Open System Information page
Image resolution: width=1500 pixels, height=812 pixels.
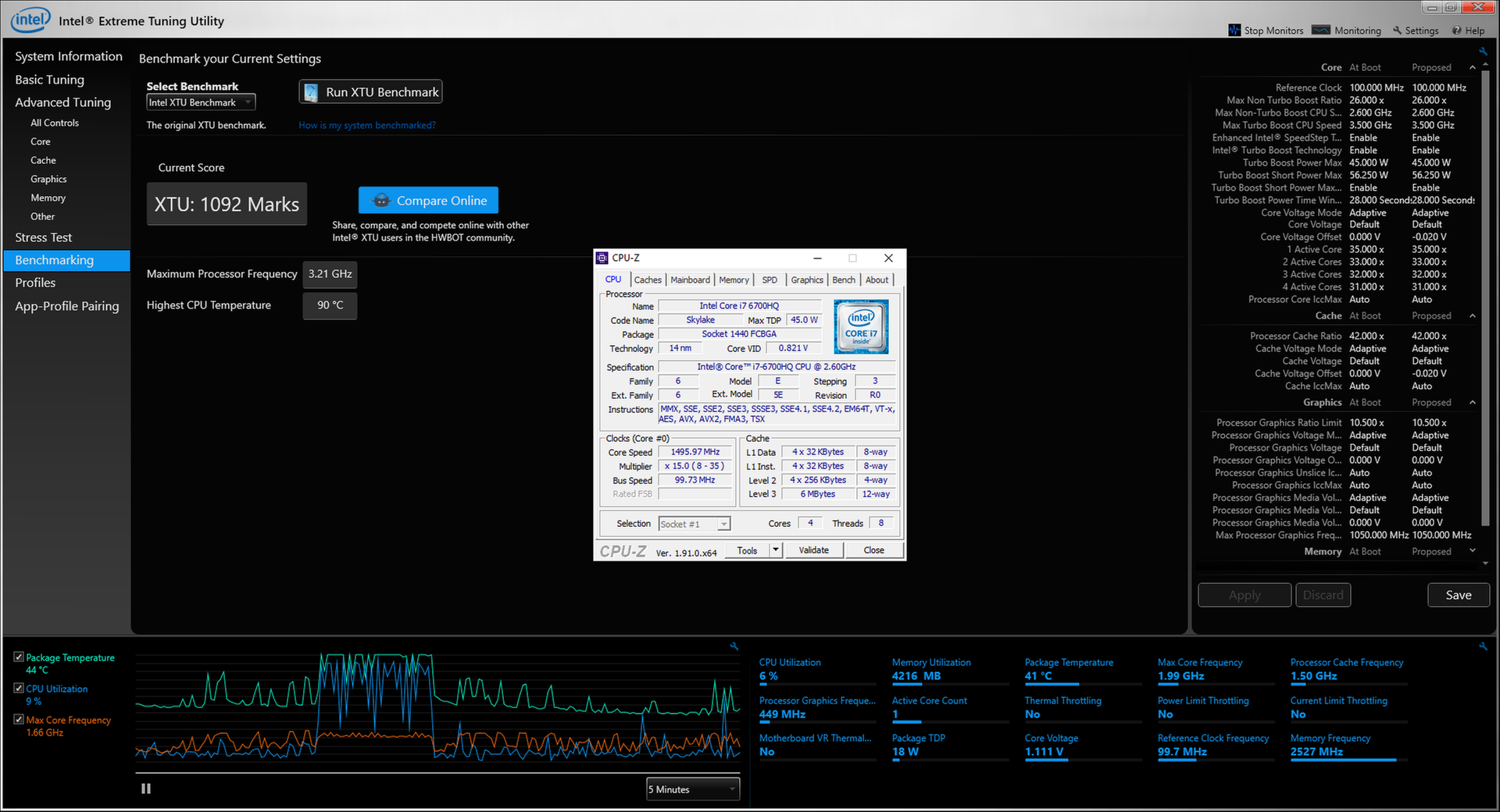(69, 56)
